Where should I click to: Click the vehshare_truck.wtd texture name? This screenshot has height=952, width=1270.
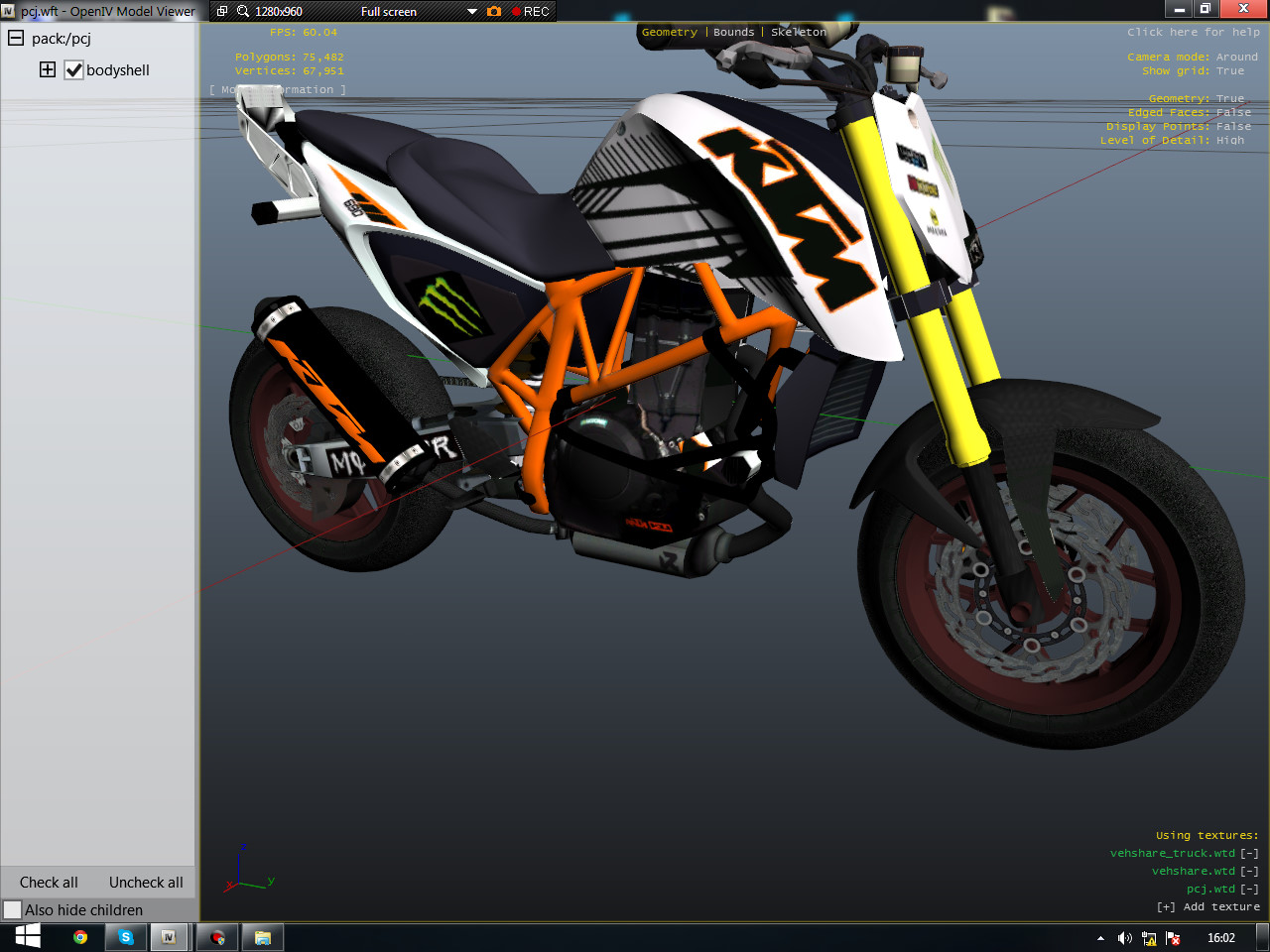tap(1173, 853)
